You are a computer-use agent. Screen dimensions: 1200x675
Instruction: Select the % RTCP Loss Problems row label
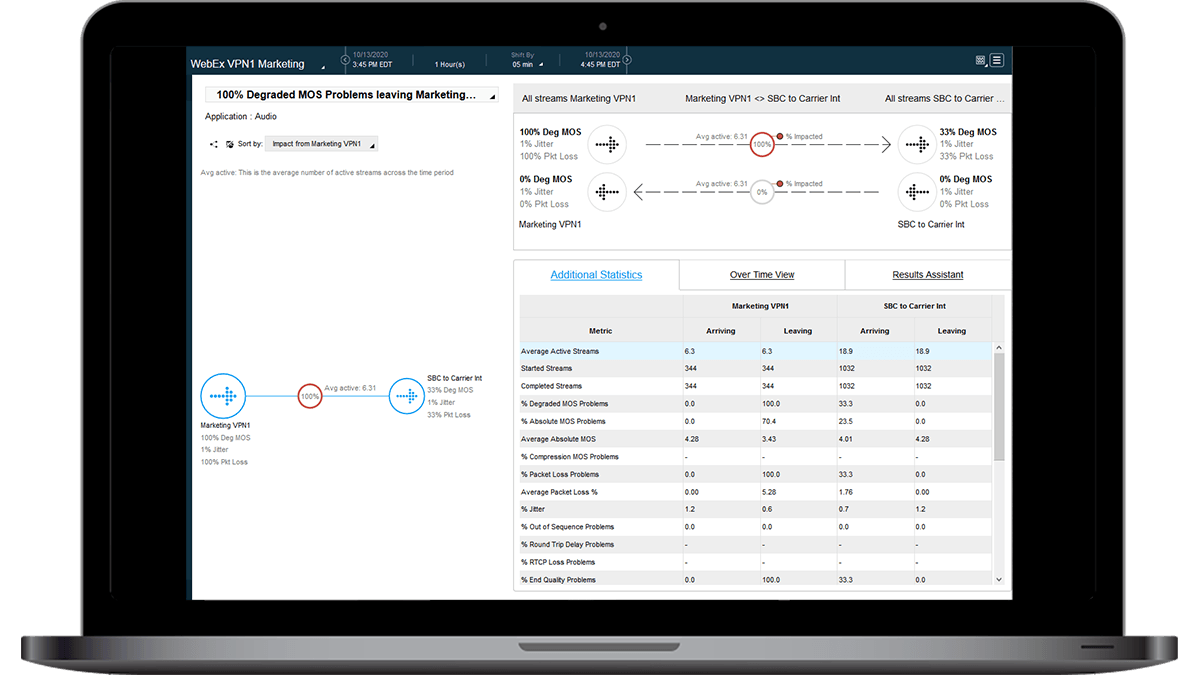pos(558,562)
